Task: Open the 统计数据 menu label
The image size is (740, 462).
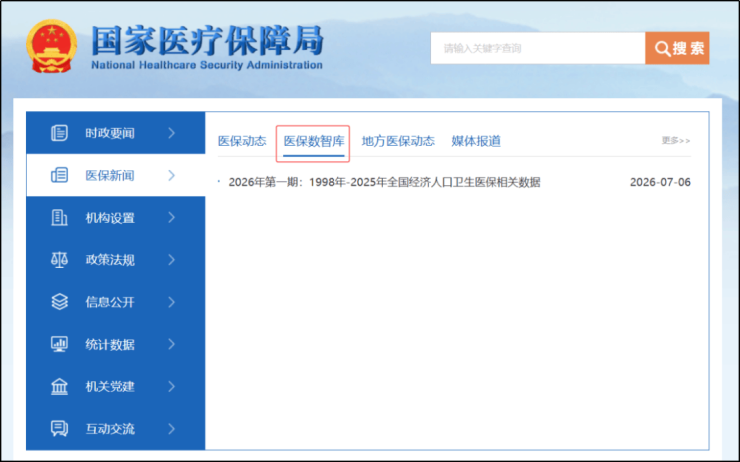Action: (x=110, y=344)
